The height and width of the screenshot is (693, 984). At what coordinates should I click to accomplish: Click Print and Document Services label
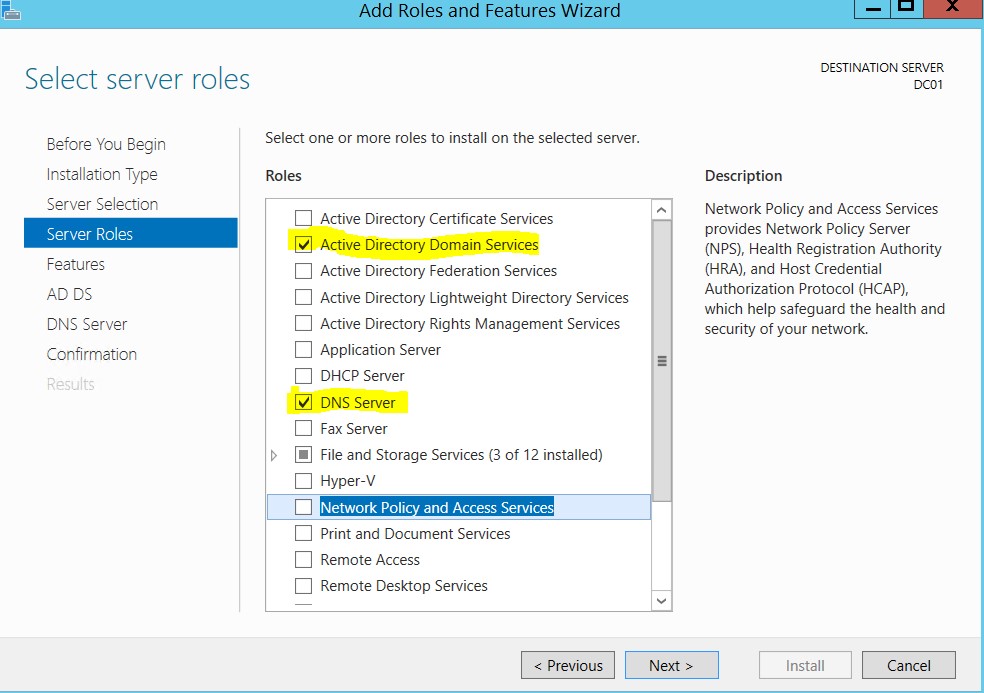click(415, 534)
